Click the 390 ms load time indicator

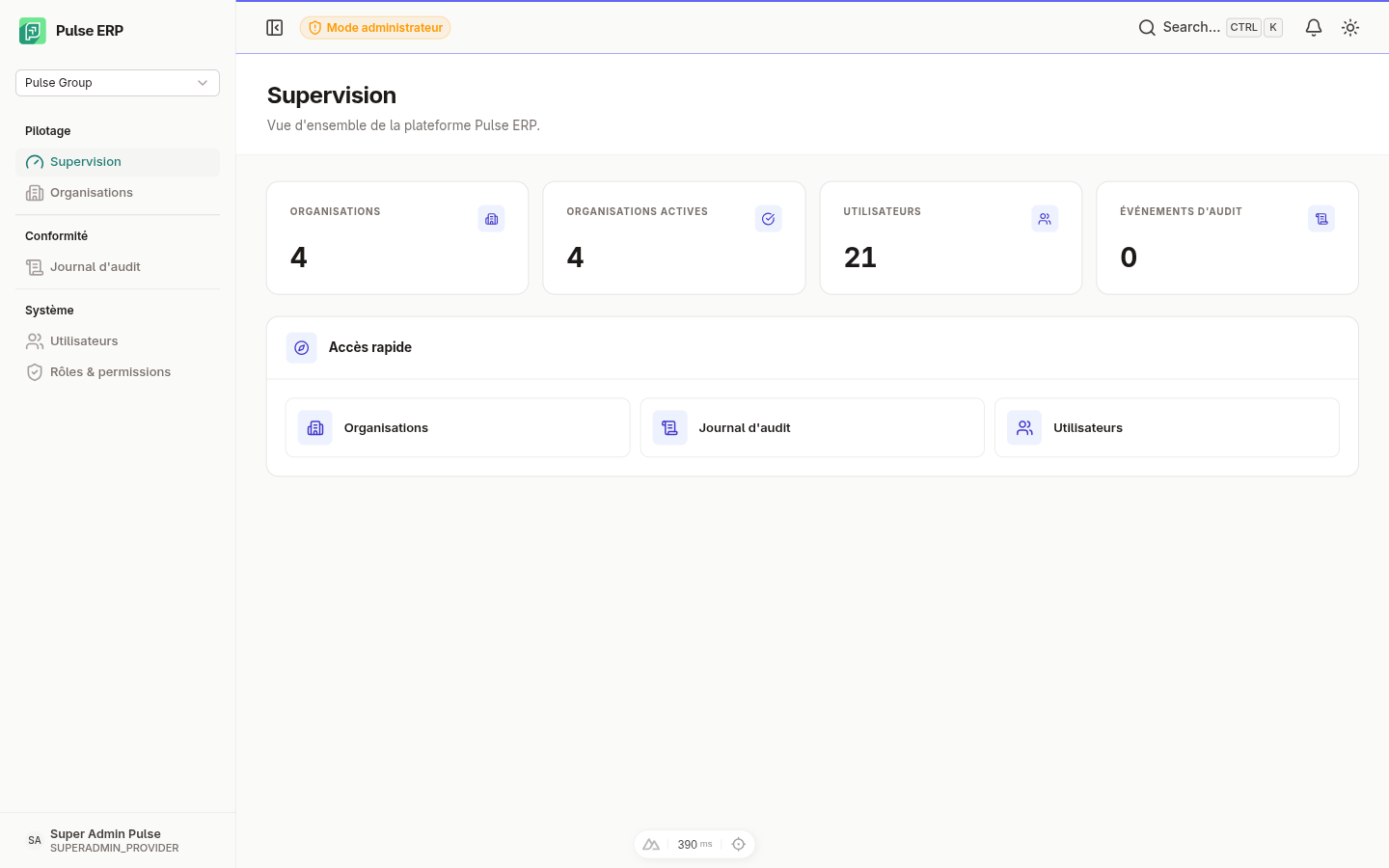click(x=694, y=845)
